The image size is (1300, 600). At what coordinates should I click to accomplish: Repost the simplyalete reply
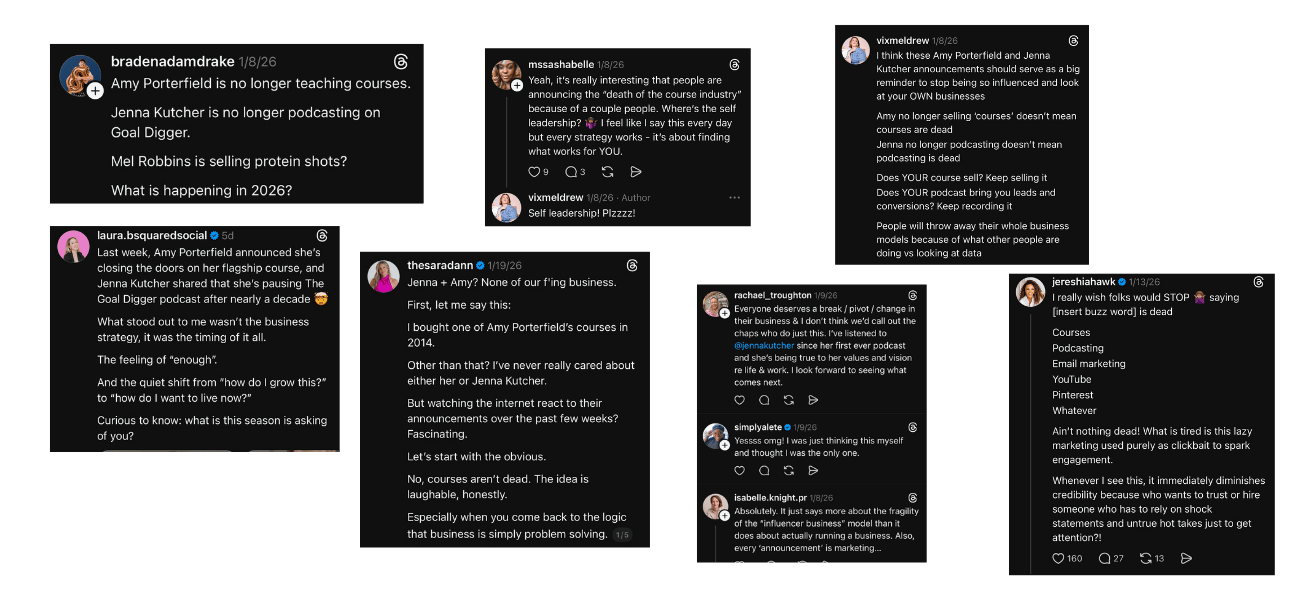coord(788,470)
